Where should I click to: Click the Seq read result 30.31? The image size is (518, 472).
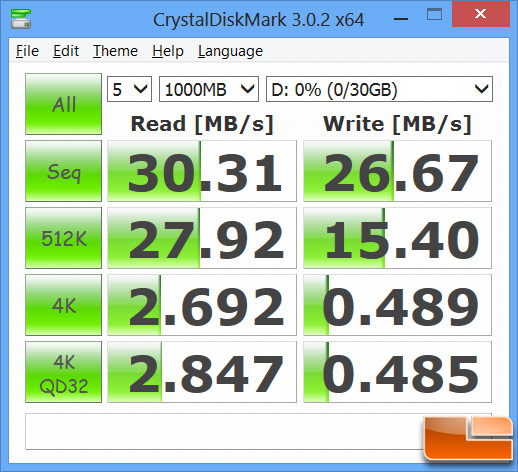(x=202, y=171)
